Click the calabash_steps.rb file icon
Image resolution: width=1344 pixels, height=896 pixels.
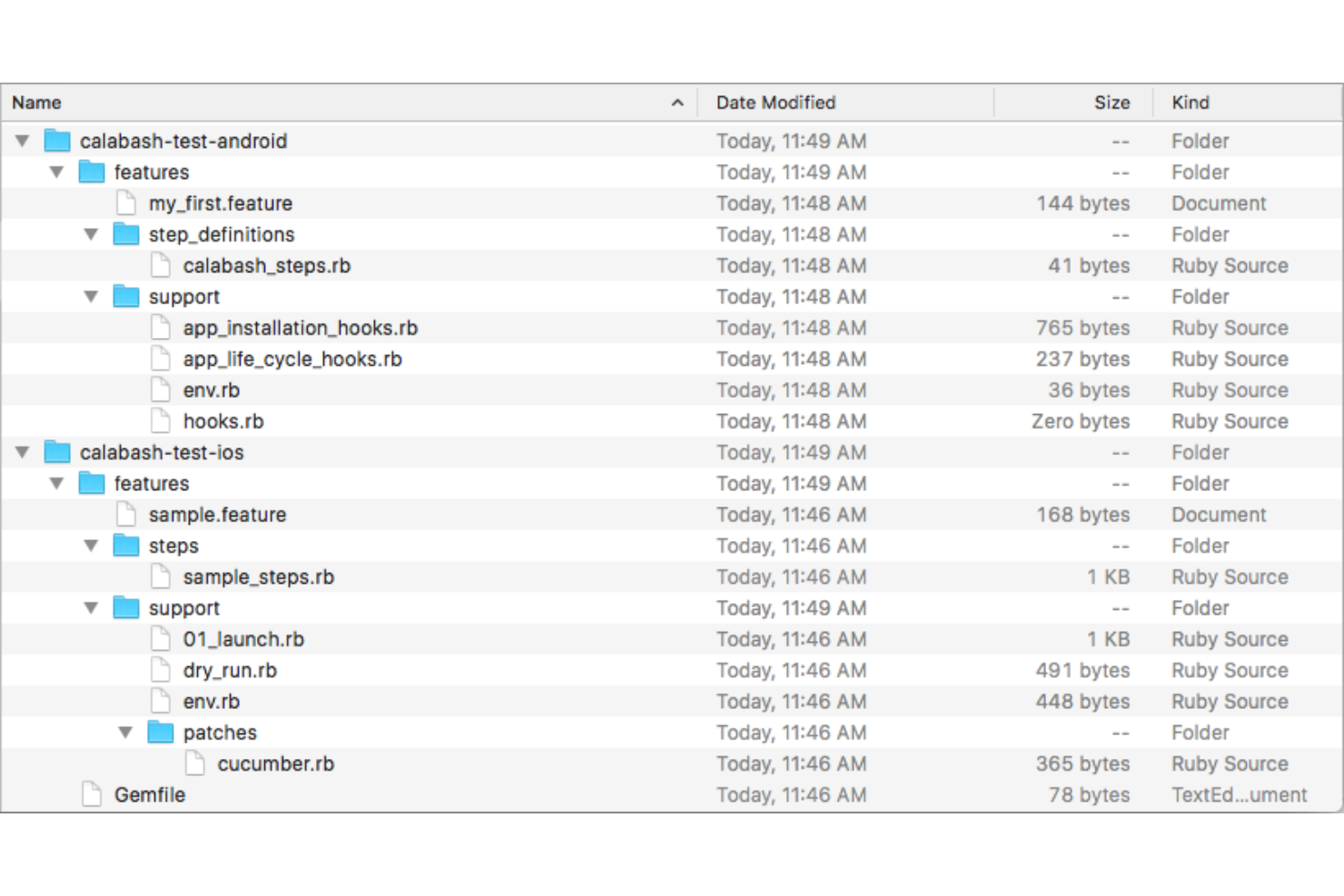[161, 265]
